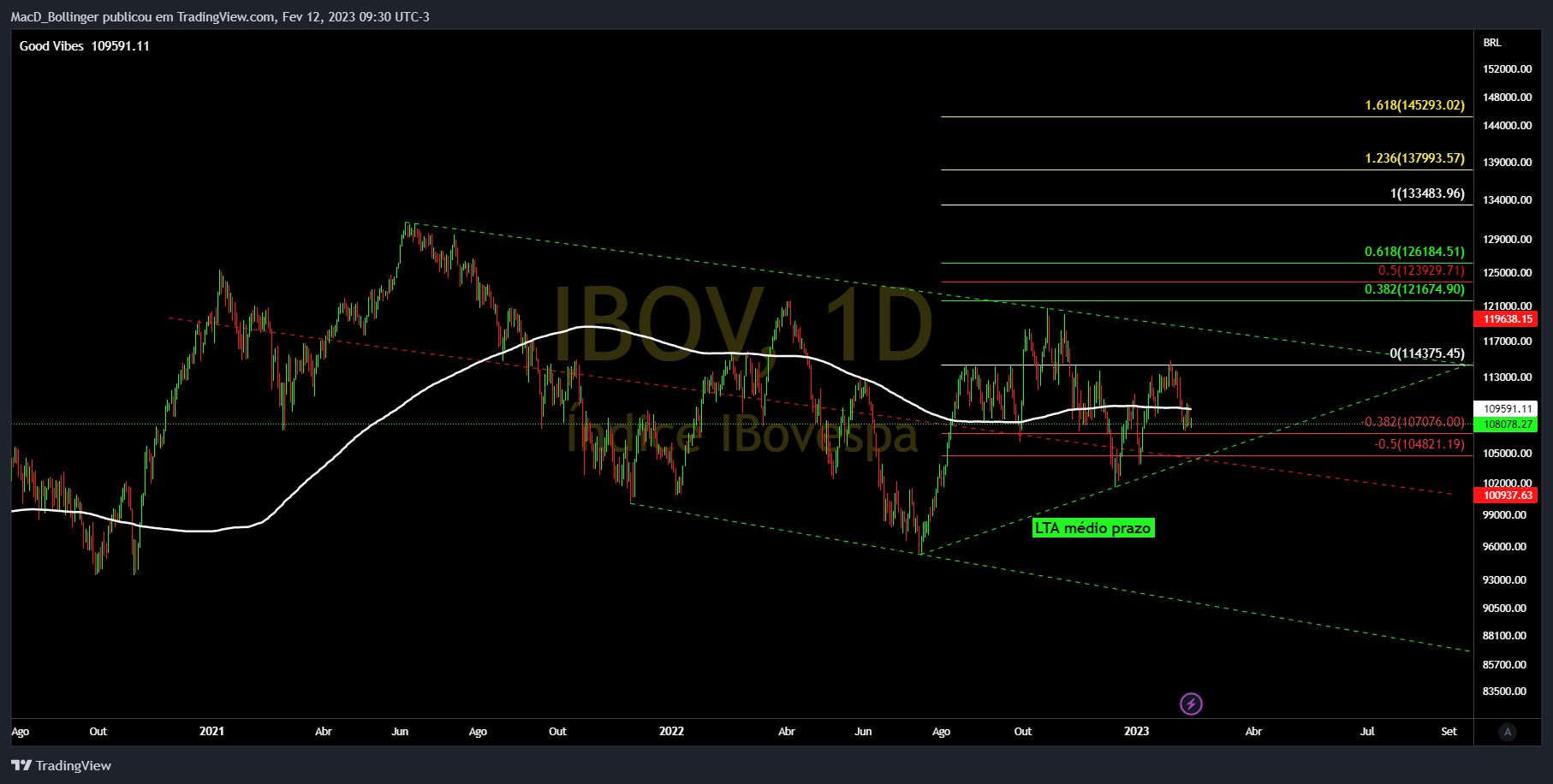Screen dimensions: 1553x784
Task: Click the 0.5(123929.71) level label
Action: pos(1421,270)
